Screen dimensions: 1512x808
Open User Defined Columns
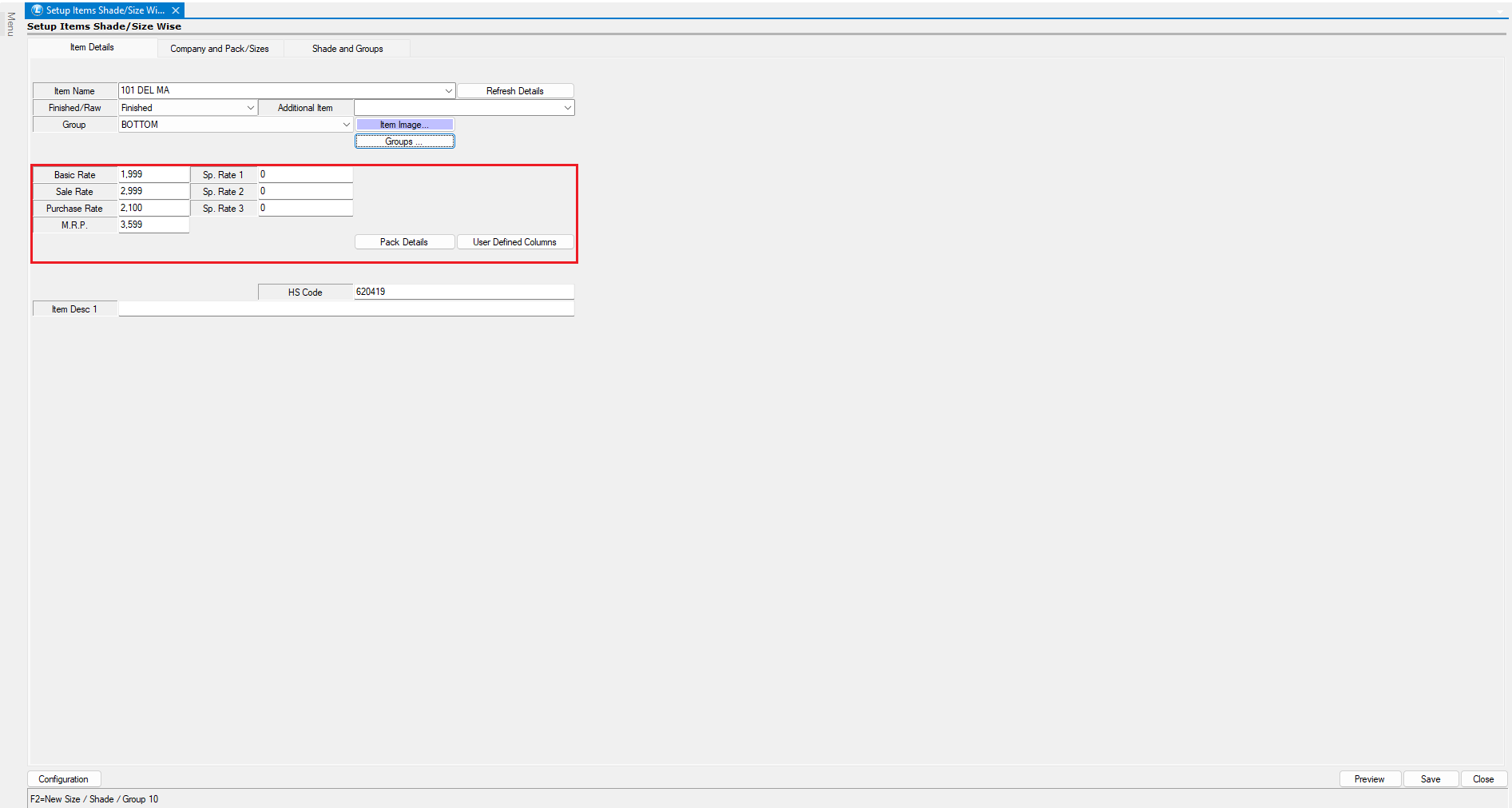pos(514,242)
